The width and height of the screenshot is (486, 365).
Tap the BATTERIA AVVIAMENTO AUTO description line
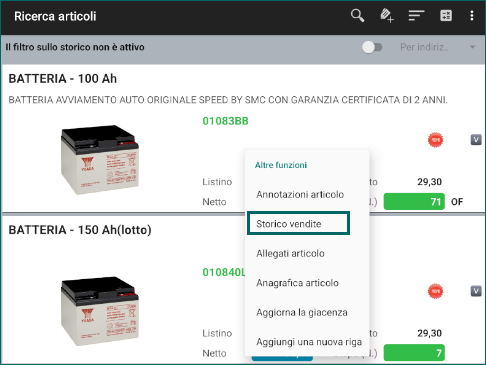coord(228,100)
